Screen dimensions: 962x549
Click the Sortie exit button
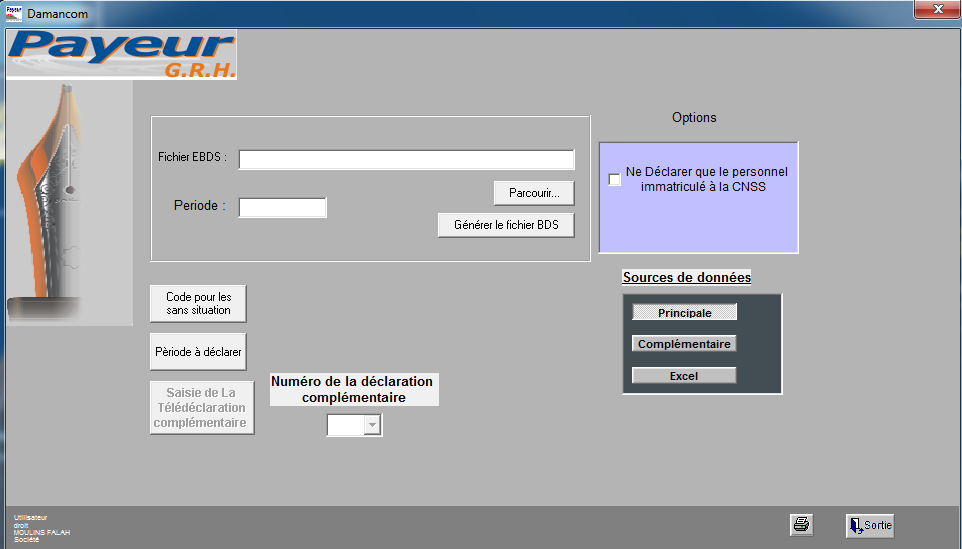coord(869,526)
